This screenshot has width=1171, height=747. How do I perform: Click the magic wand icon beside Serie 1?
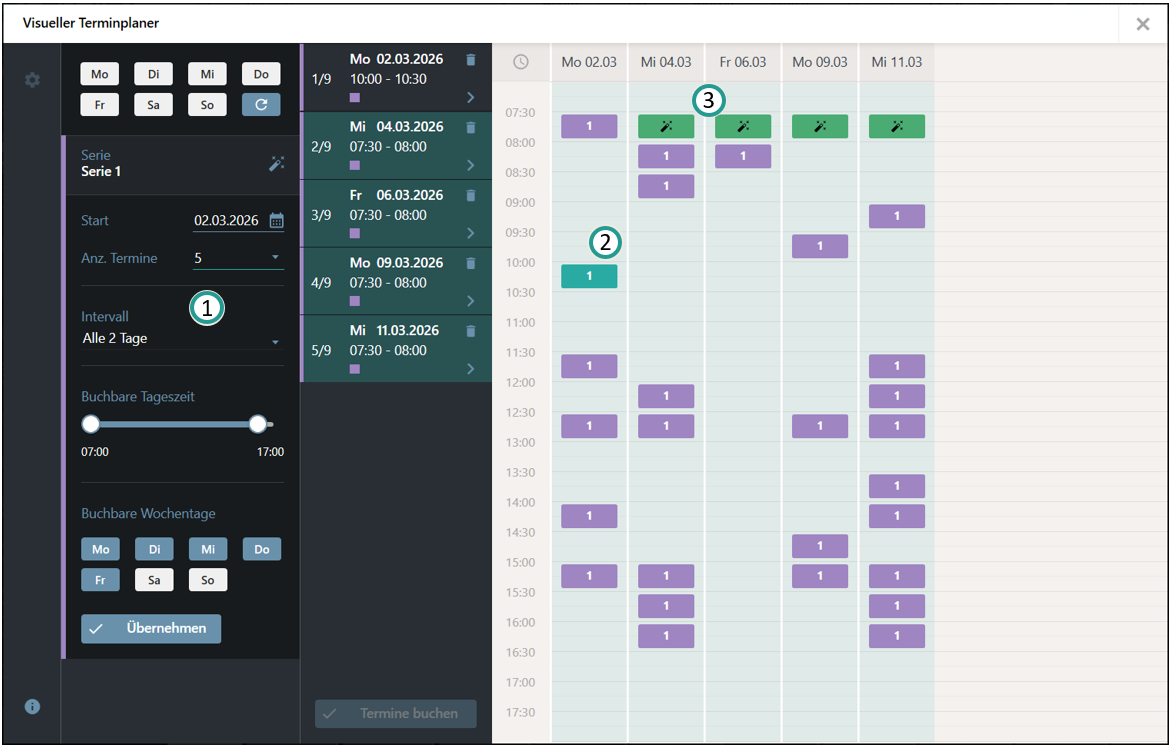pos(277,164)
